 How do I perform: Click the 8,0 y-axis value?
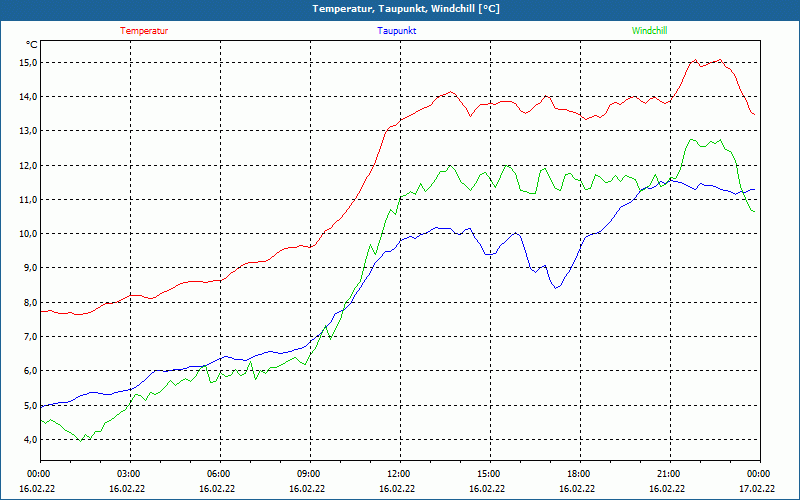30,303
